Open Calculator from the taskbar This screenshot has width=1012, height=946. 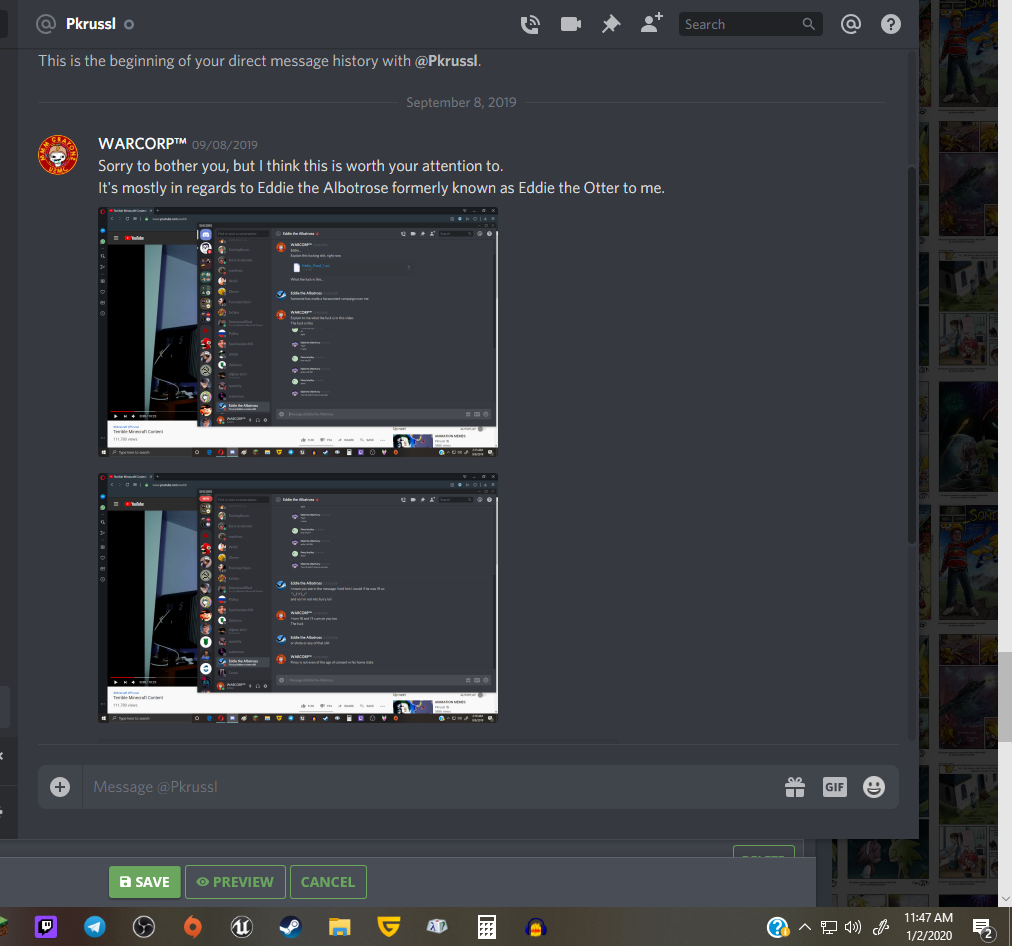(x=487, y=927)
